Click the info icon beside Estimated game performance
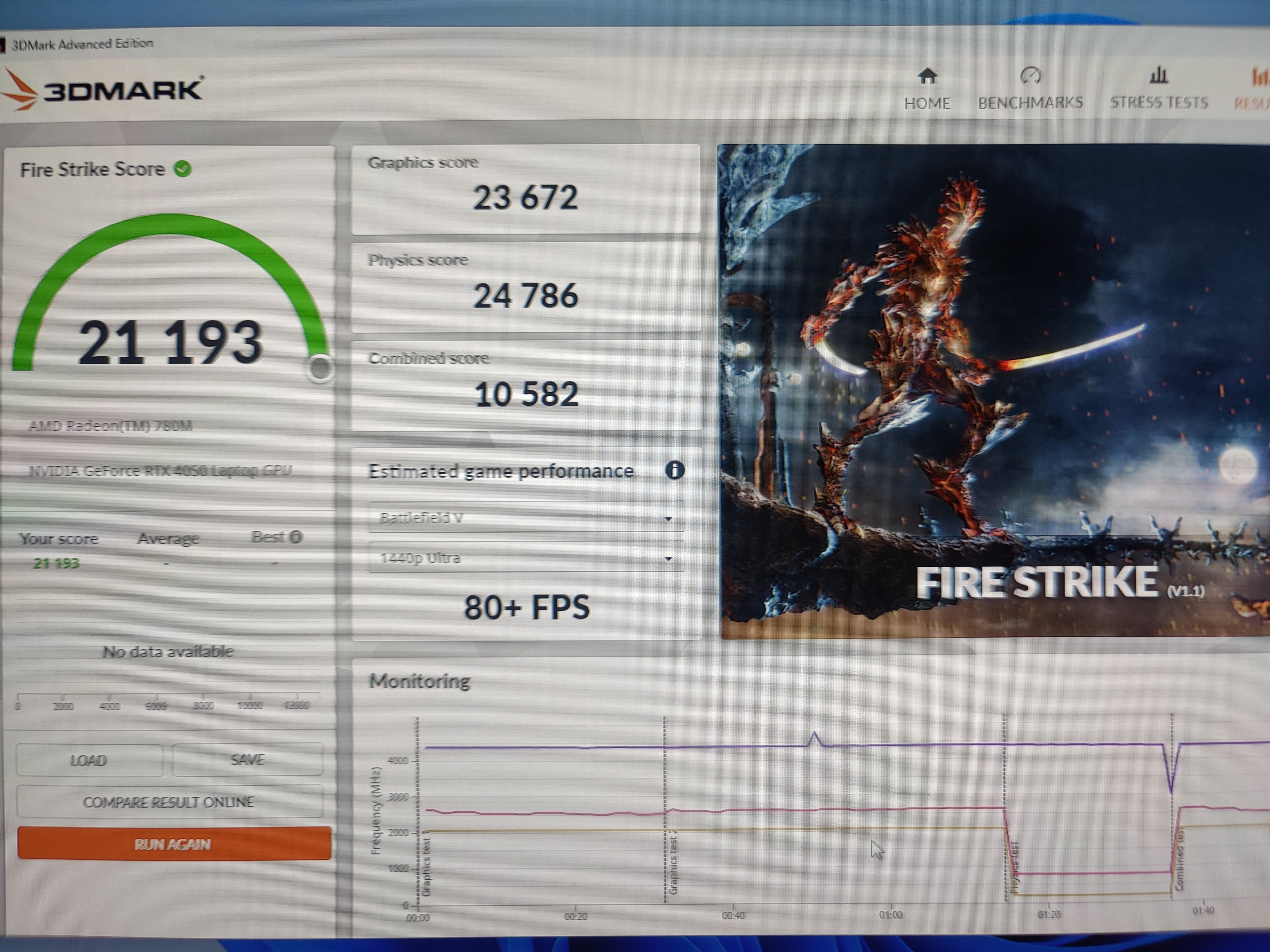Viewport: 1270px width, 952px height. (674, 471)
